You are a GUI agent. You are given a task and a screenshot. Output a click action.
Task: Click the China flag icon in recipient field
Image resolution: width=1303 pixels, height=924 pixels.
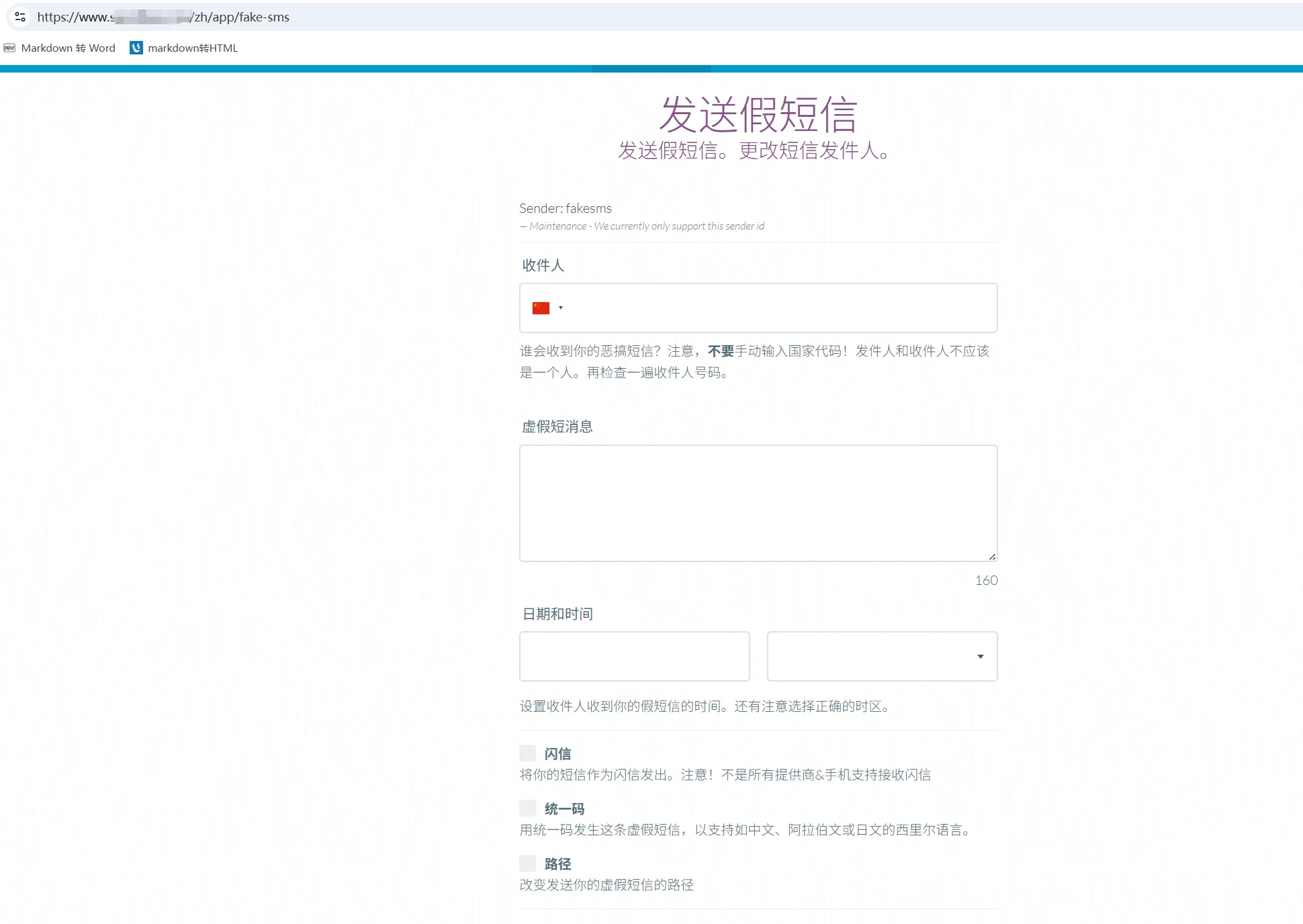[x=540, y=307]
